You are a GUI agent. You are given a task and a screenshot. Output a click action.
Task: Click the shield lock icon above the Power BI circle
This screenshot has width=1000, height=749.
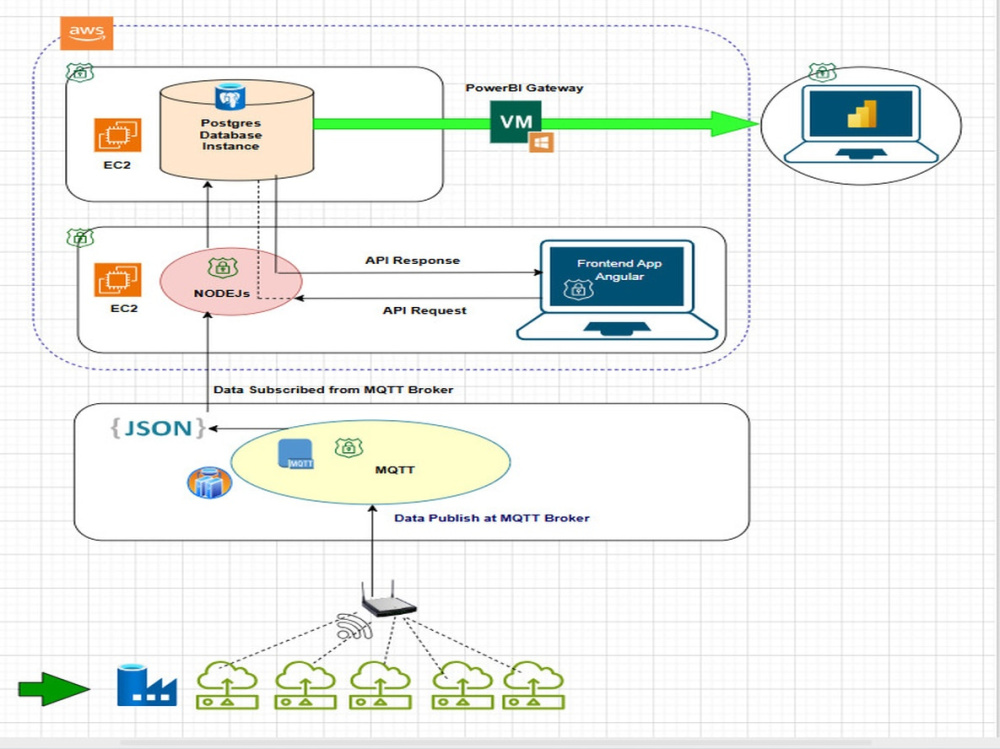(x=822, y=72)
